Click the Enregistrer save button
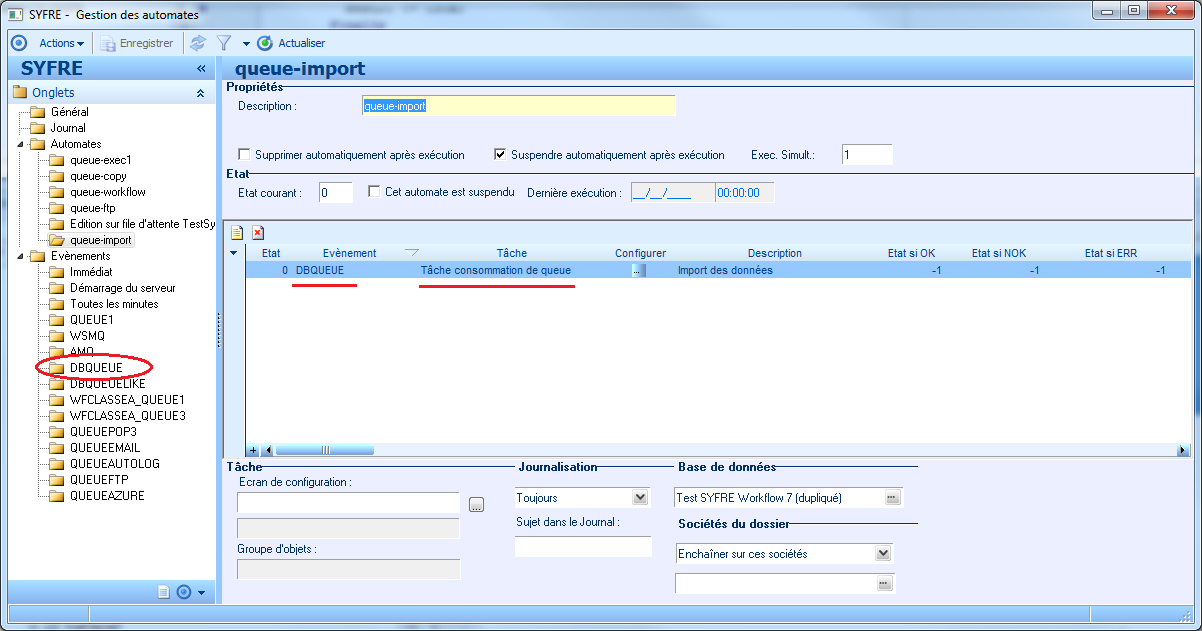 pos(136,43)
